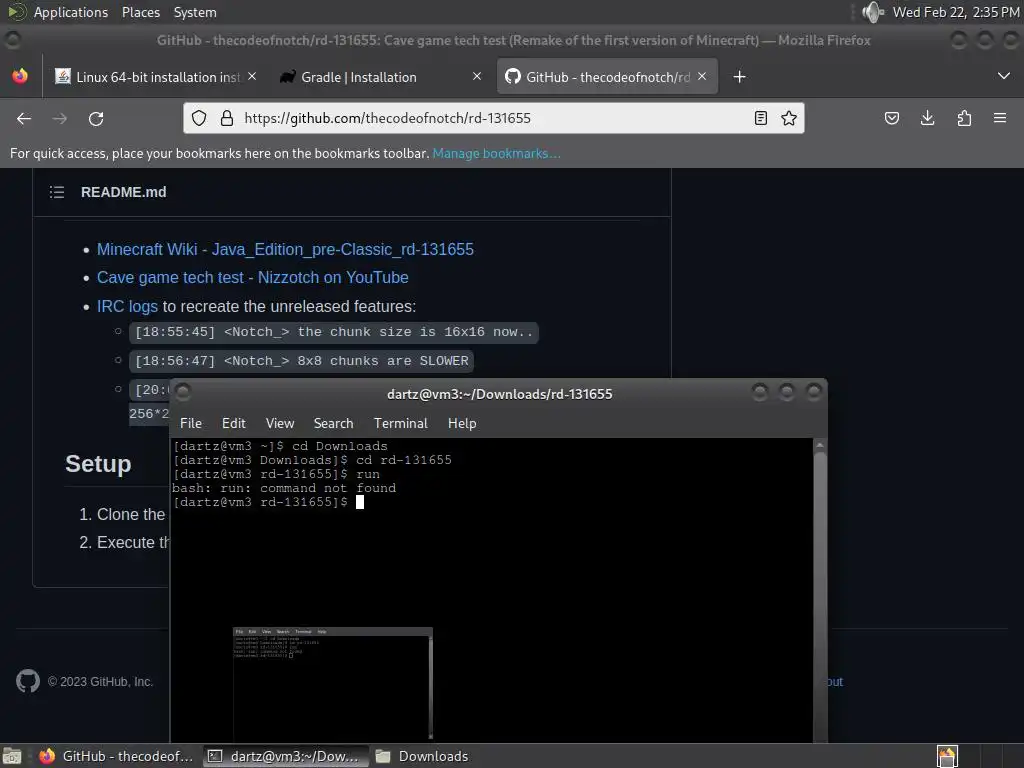1024x768 pixels.
Task: Open a new Firefox tab
Action: point(739,77)
